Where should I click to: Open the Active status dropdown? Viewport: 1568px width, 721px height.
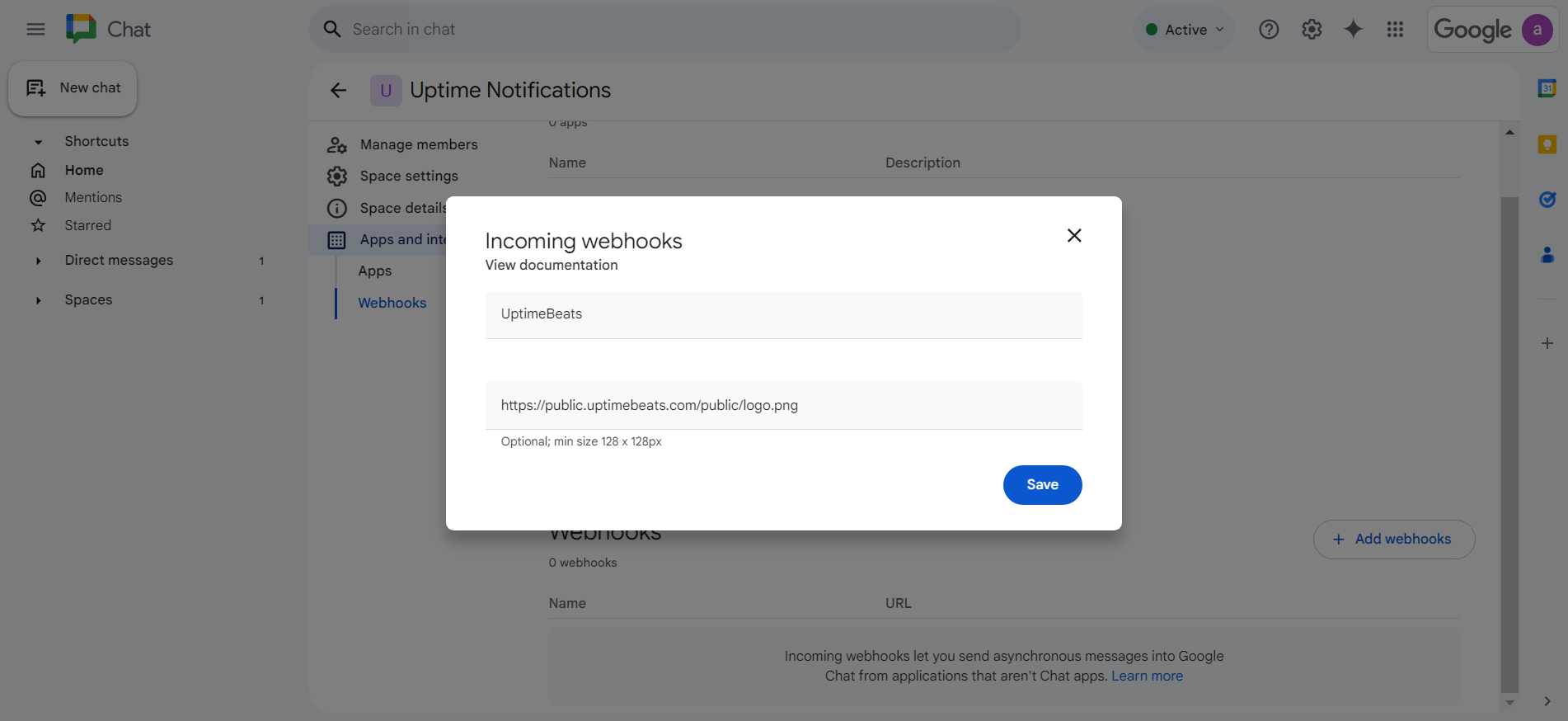1184,30
